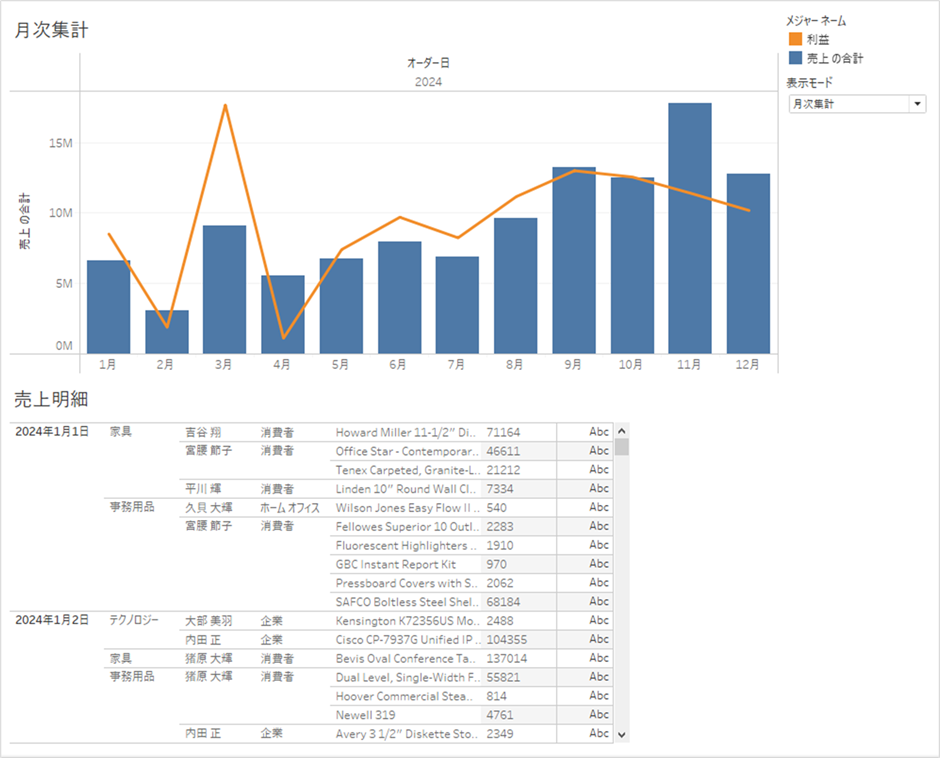940x758 pixels.
Task: Select the Office Star - Contemporar.. product
Action: pyautogui.click(x=407, y=451)
